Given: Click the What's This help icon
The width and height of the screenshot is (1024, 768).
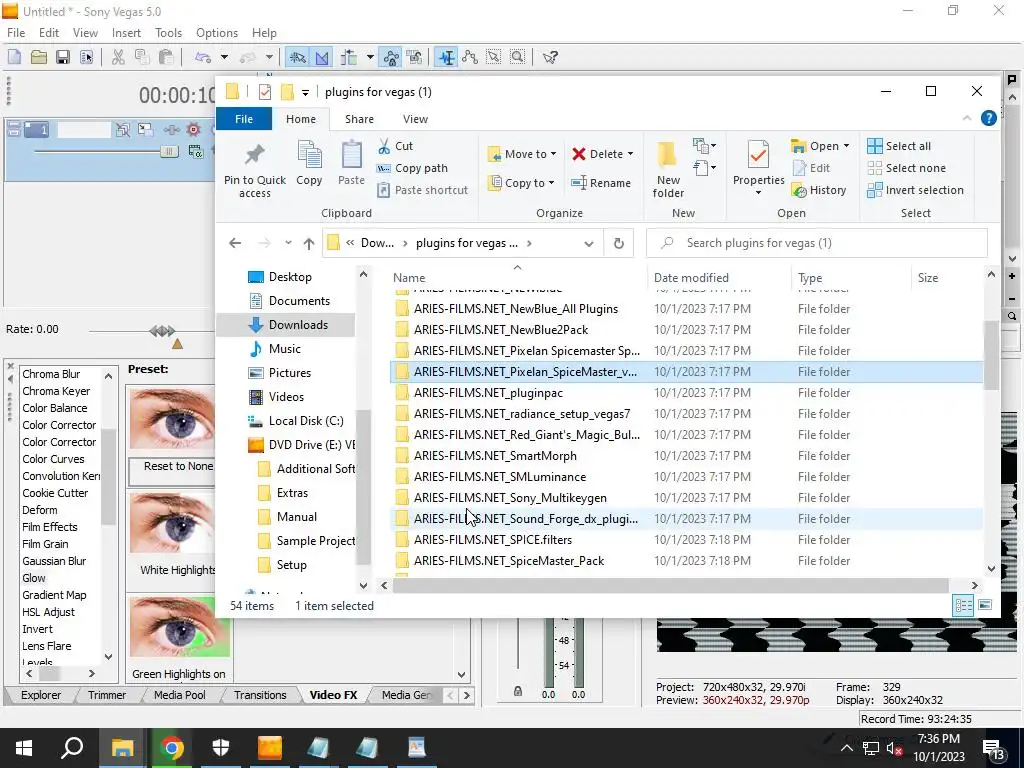Looking at the screenshot, I should tap(550, 57).
